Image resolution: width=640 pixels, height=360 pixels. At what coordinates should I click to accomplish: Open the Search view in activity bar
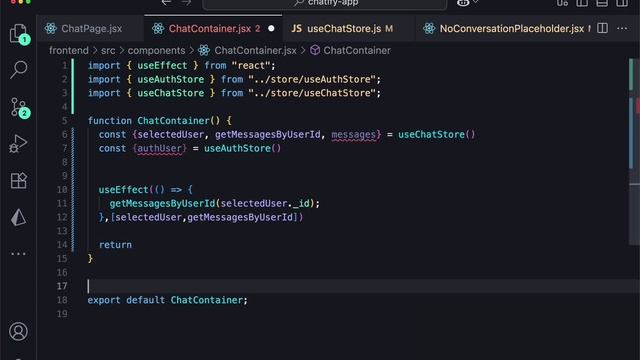pyautogui.click(x=19, y=70)
